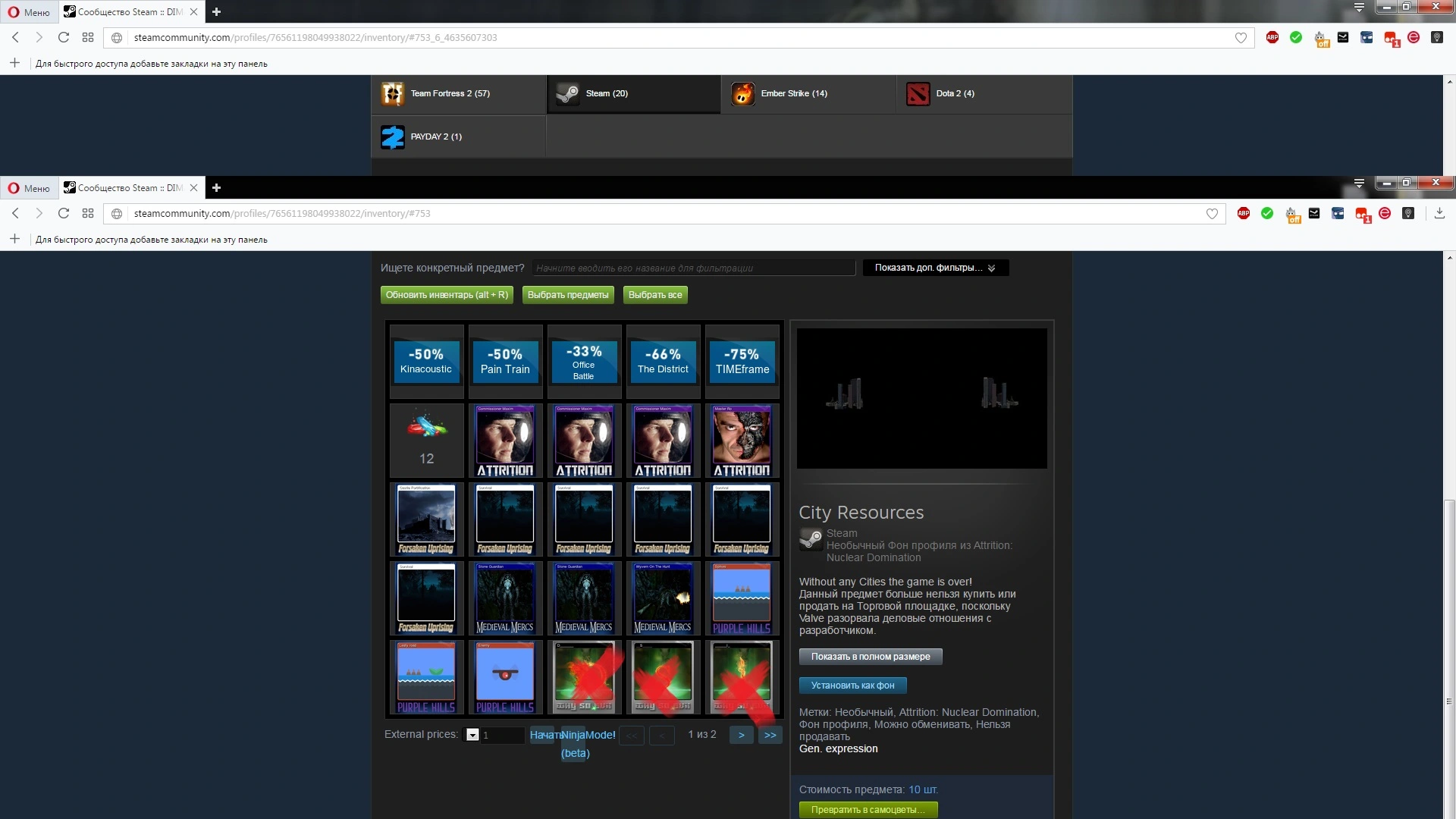The width and height of the screenshot is (1456, 819).
Task: Select the -66% The District coupon
Action: [x=664, y=362]
